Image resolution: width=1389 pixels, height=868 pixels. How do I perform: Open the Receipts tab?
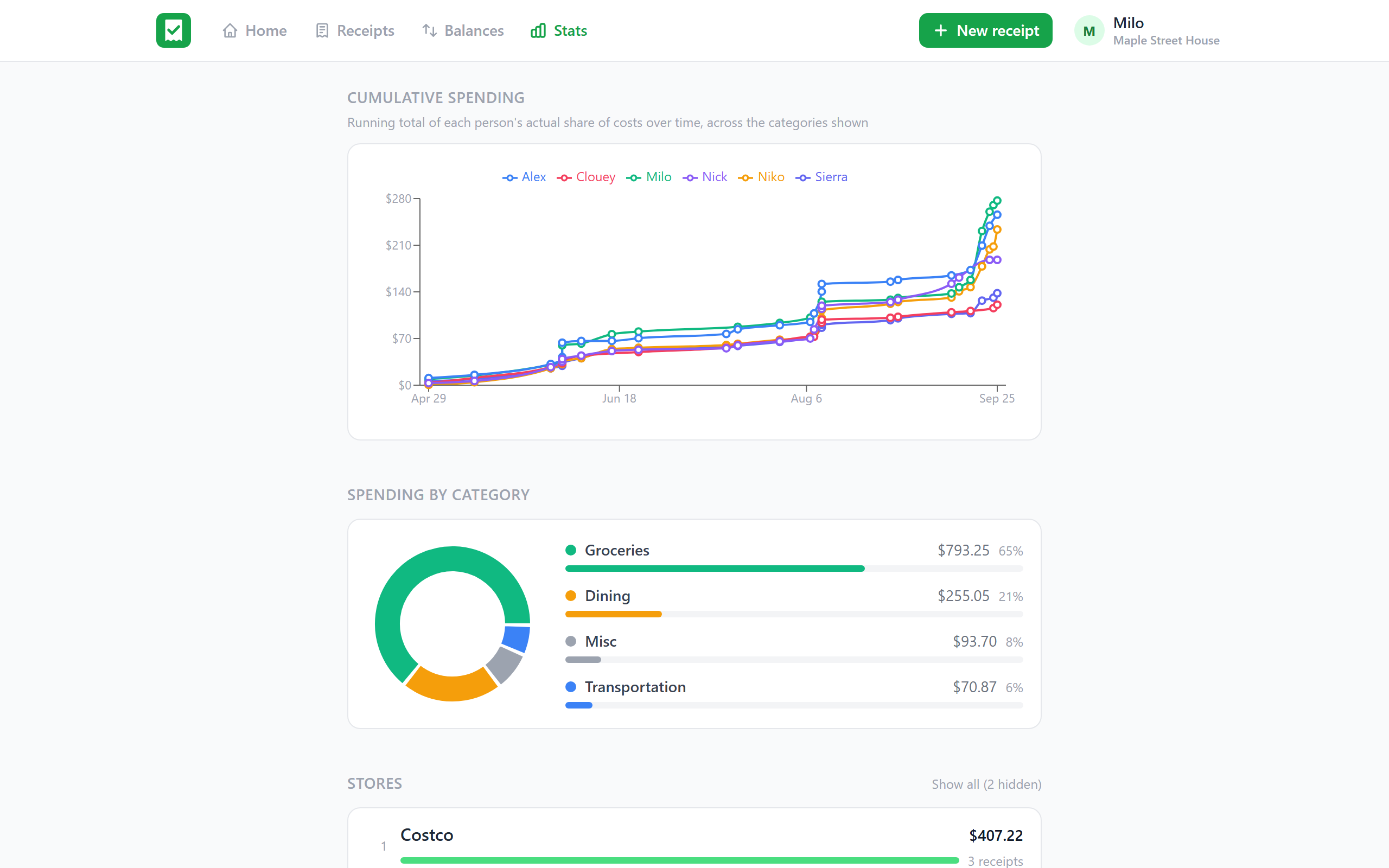click(355, 30)
